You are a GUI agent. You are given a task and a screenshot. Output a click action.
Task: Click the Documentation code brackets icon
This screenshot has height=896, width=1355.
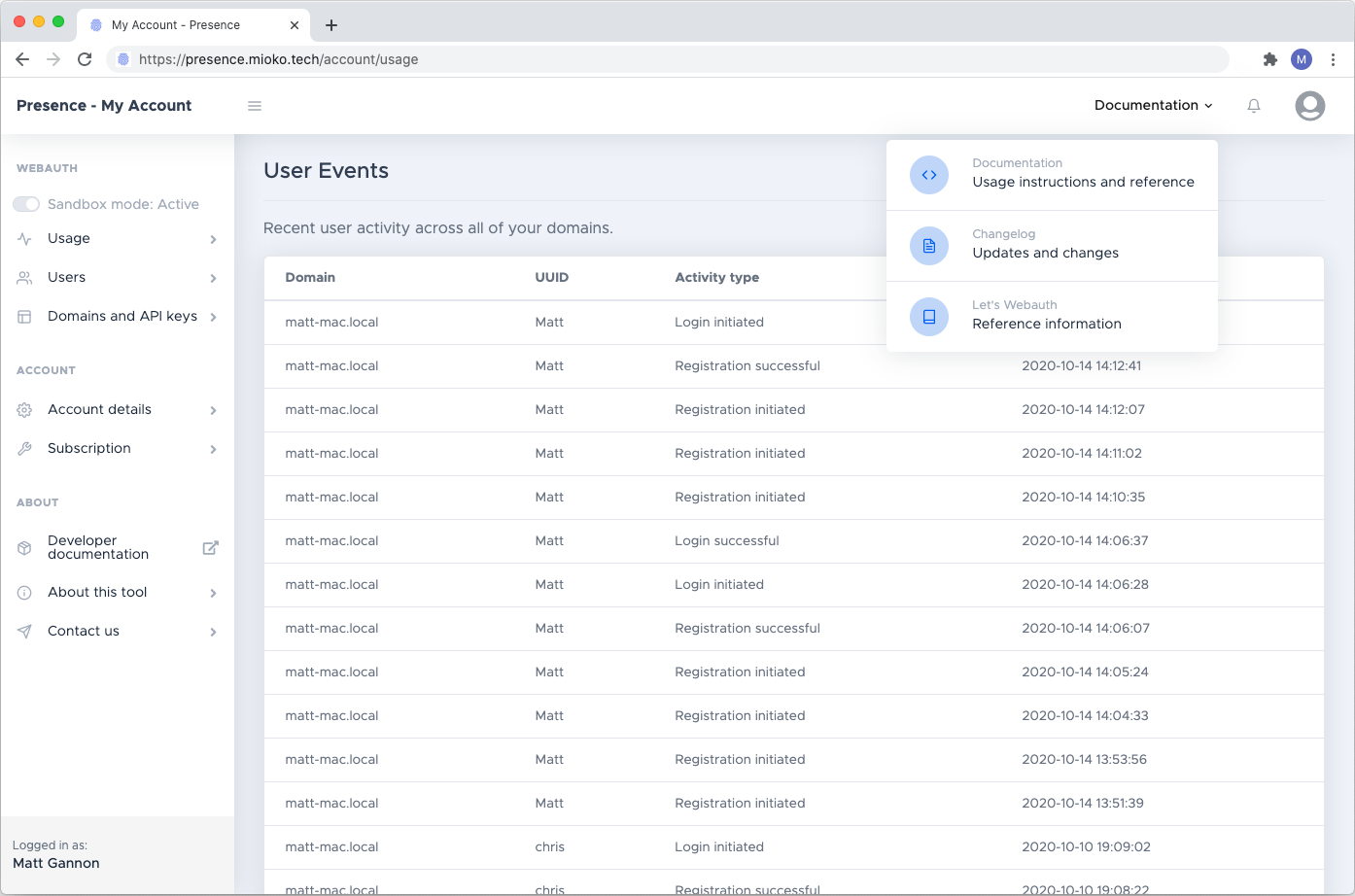[x=929, y=175]
